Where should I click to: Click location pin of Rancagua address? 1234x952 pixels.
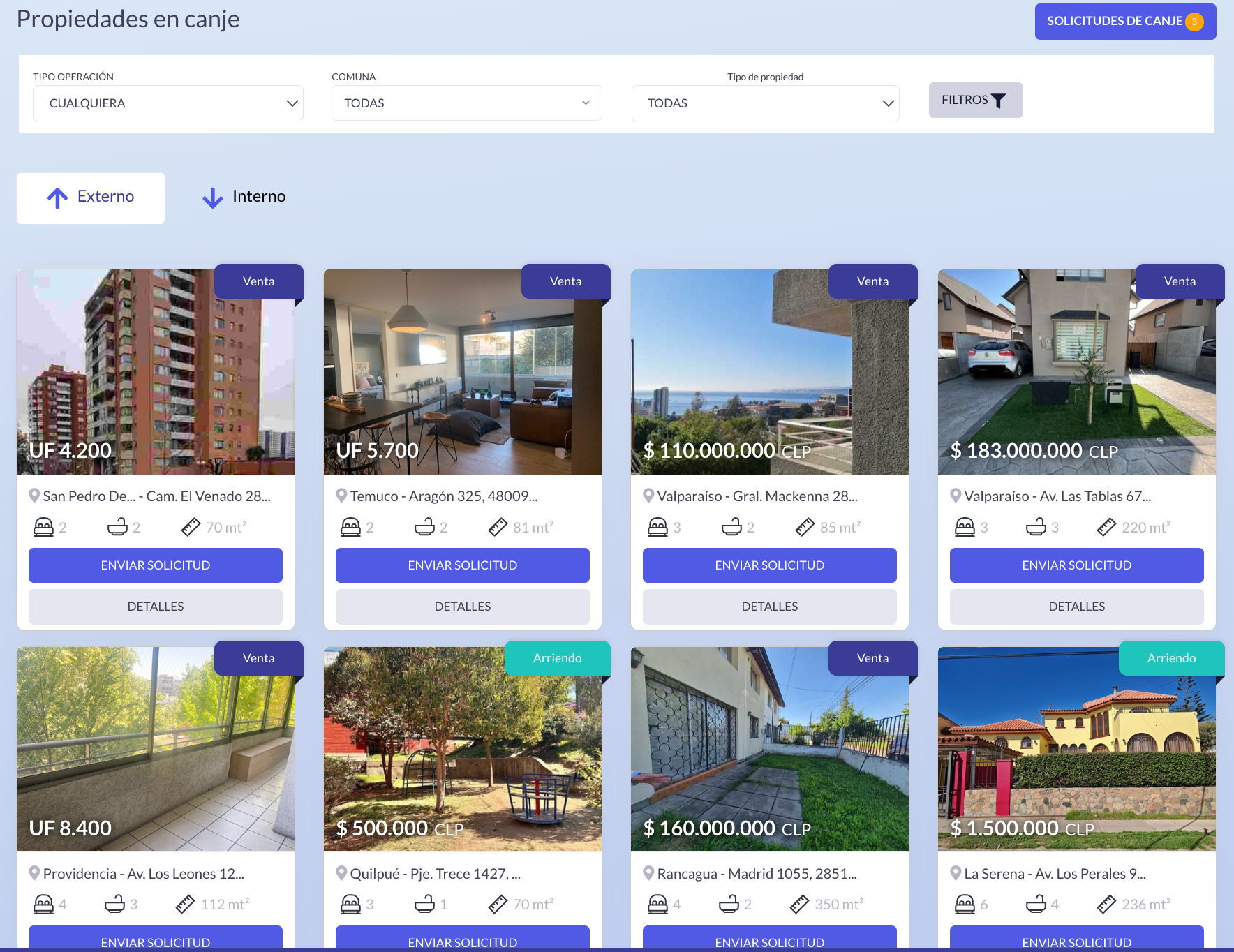[x=648, y=873]
